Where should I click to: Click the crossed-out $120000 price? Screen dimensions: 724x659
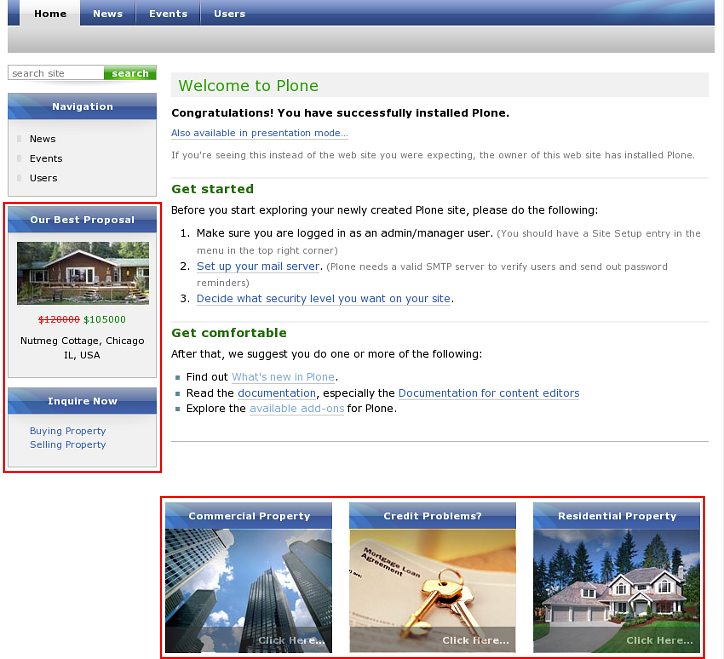[x=59, y=320]
